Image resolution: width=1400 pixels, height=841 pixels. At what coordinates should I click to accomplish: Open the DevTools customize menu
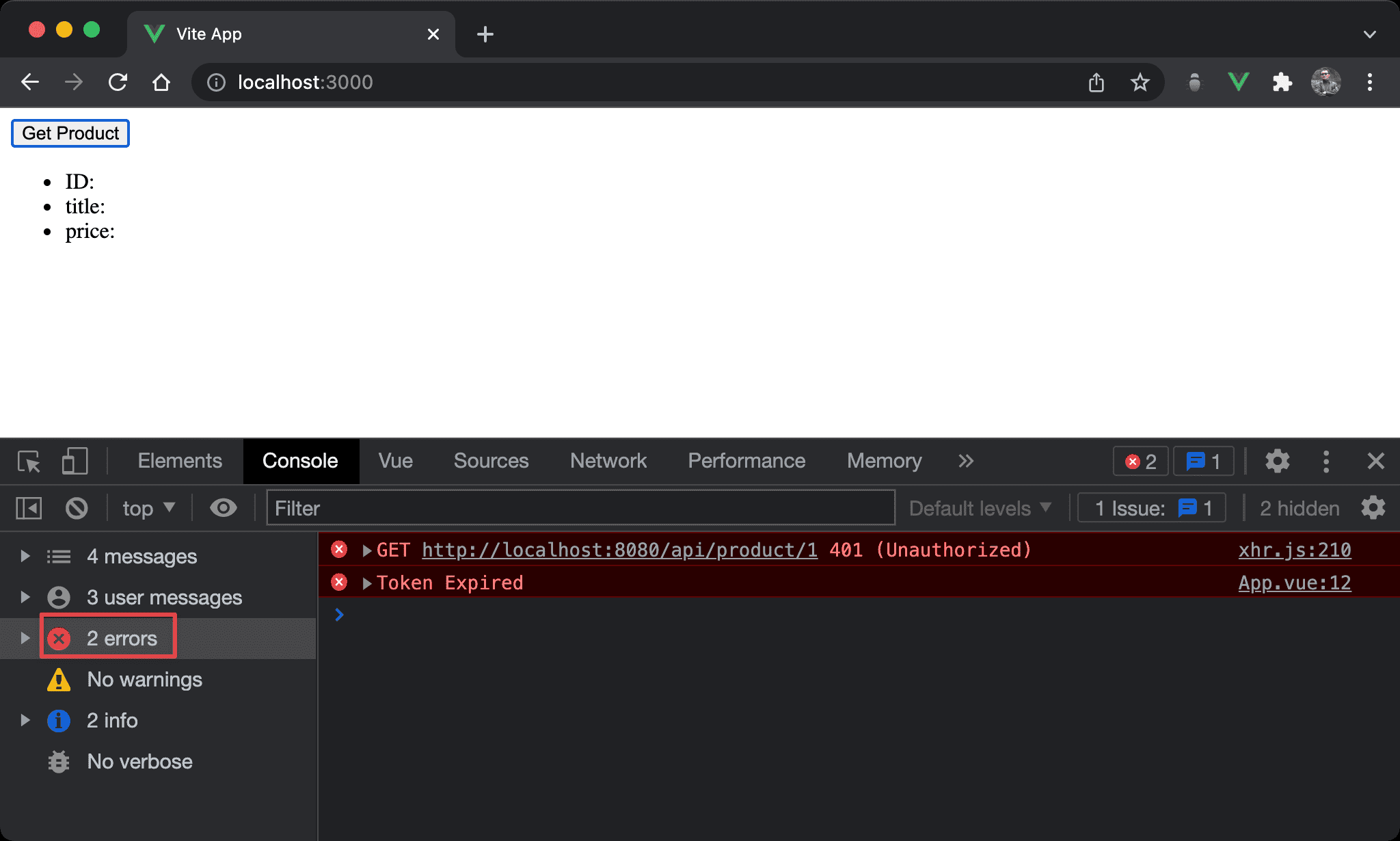click(x=1326, y=462)
